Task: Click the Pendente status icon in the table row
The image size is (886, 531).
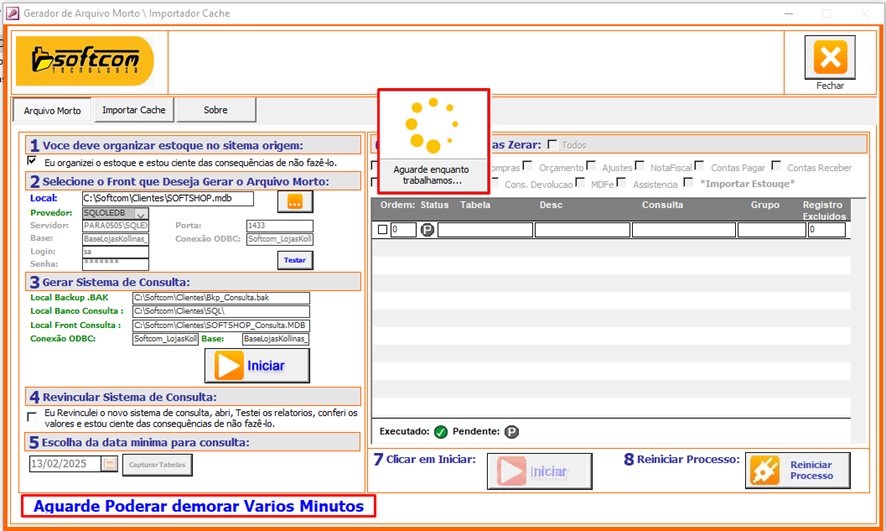Action: coord(427,230)
